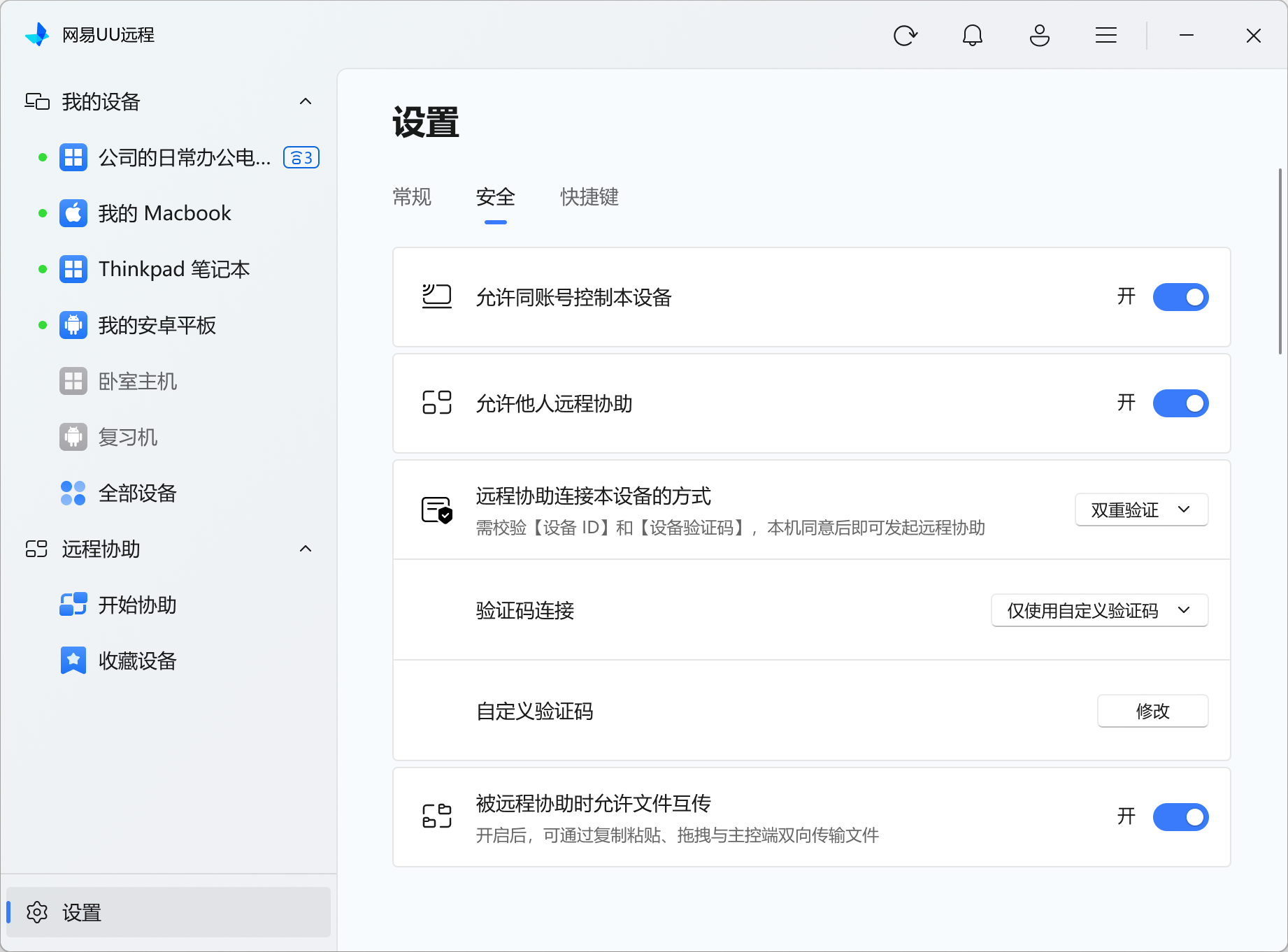Select 我的 Macbook device name
Screen dimensions: 1288x952
click(x=164, y=213)
